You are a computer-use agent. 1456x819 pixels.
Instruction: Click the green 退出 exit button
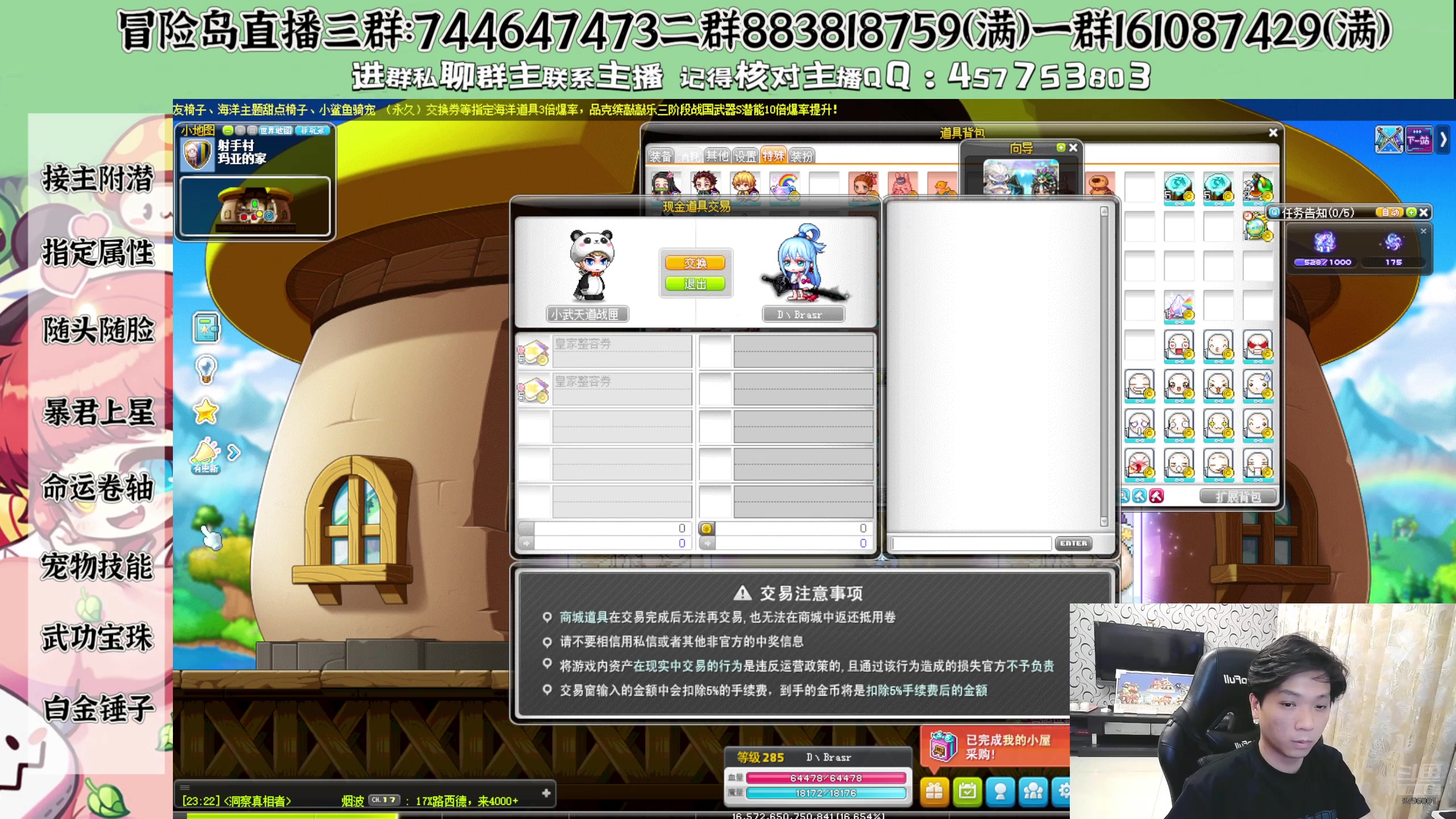point(695,284)
